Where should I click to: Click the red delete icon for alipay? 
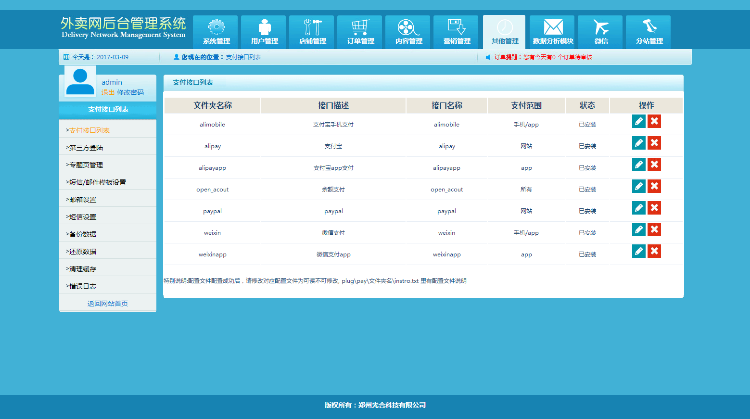(654, 143)
